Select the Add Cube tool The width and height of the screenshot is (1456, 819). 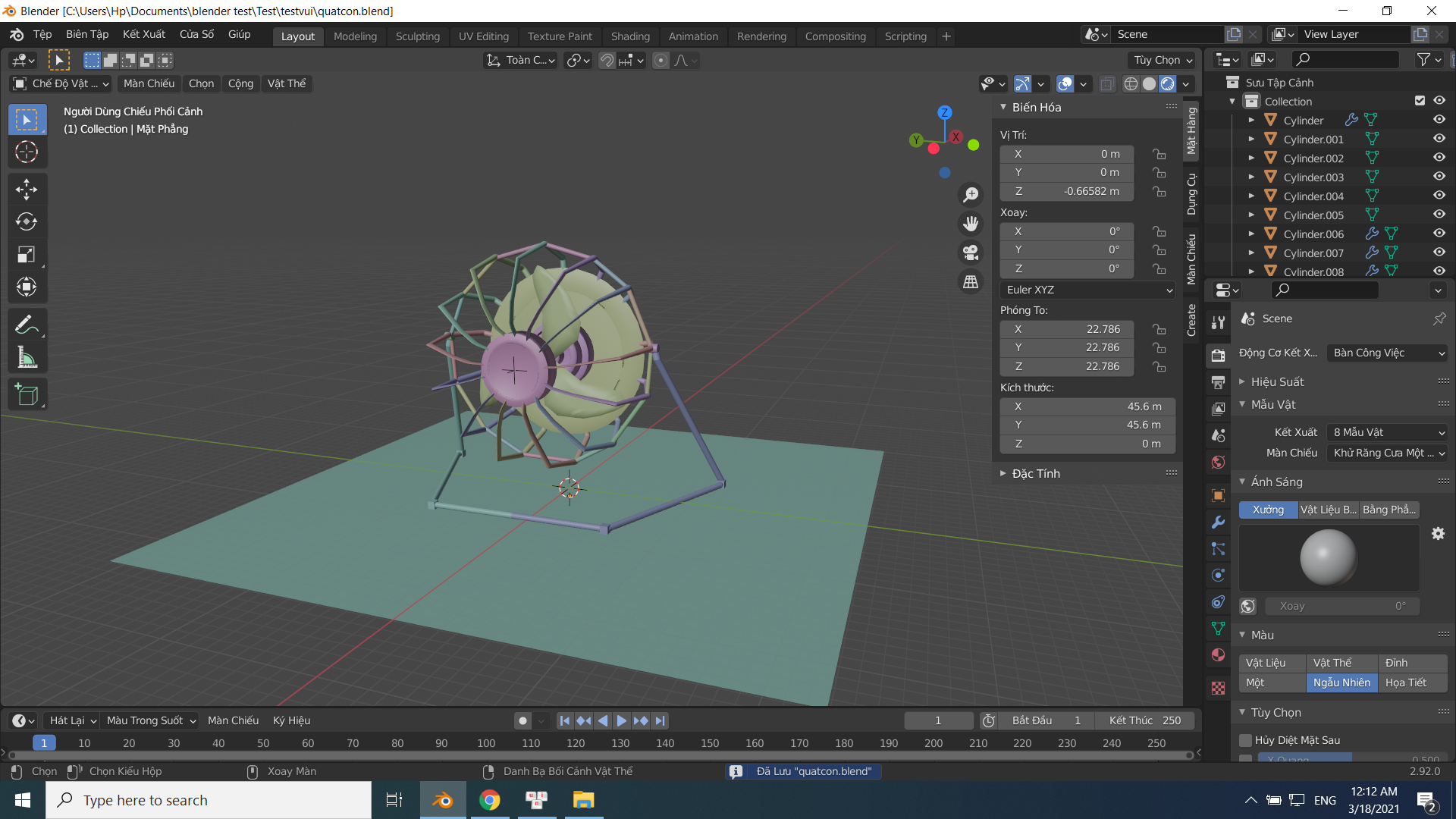[x=27, y=394]
